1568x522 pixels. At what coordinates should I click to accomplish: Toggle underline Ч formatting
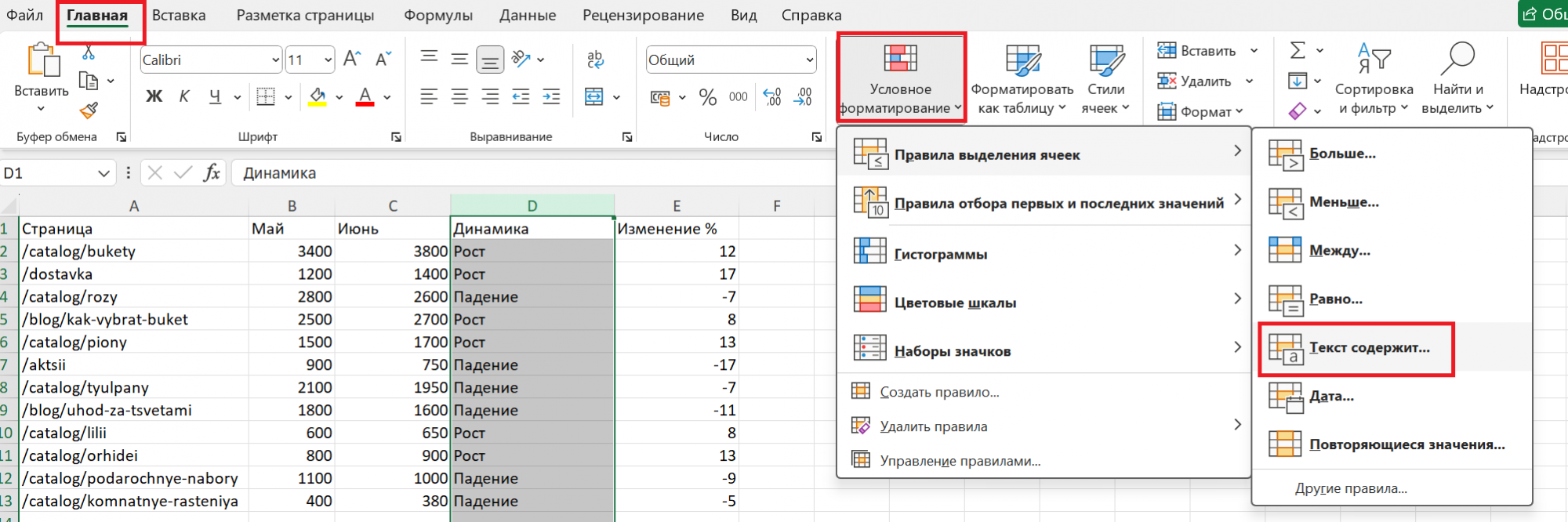point(215,97)
